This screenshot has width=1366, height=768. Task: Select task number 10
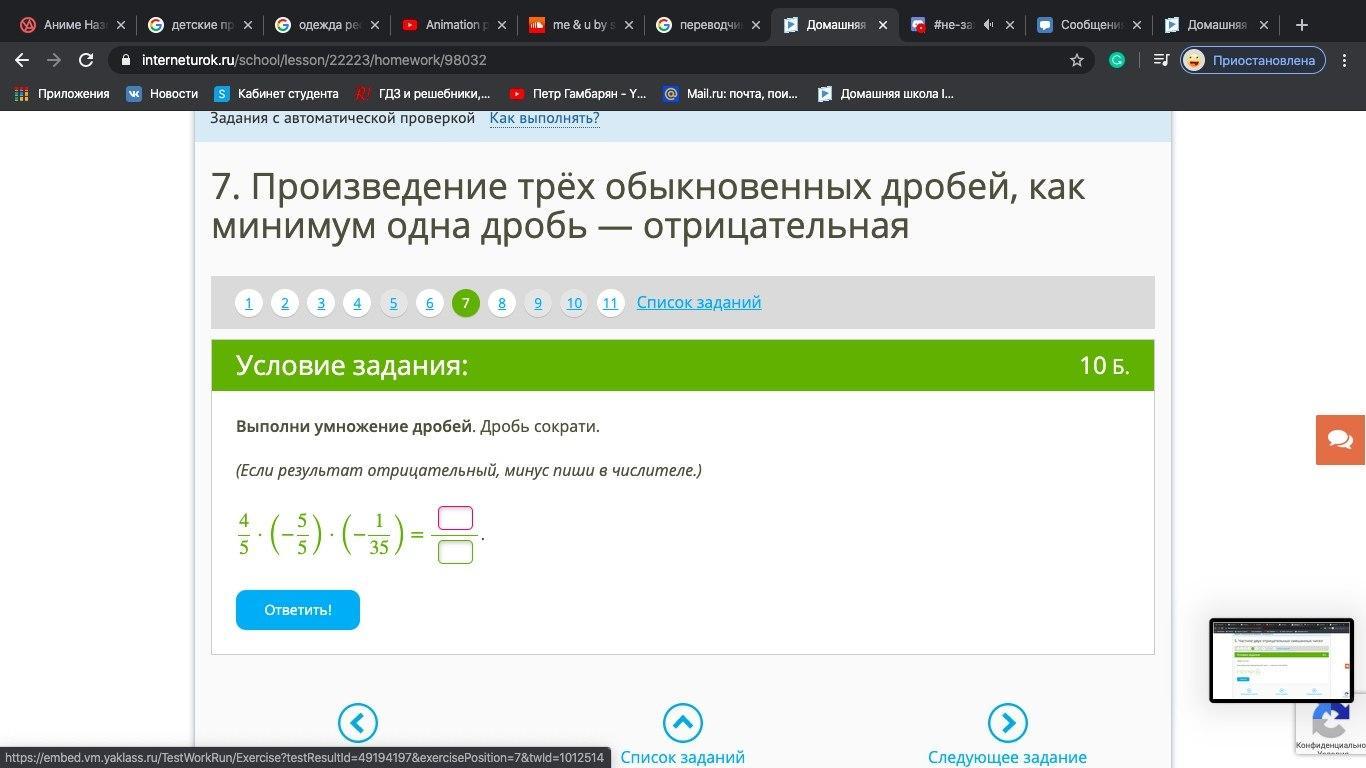point(574,303)
